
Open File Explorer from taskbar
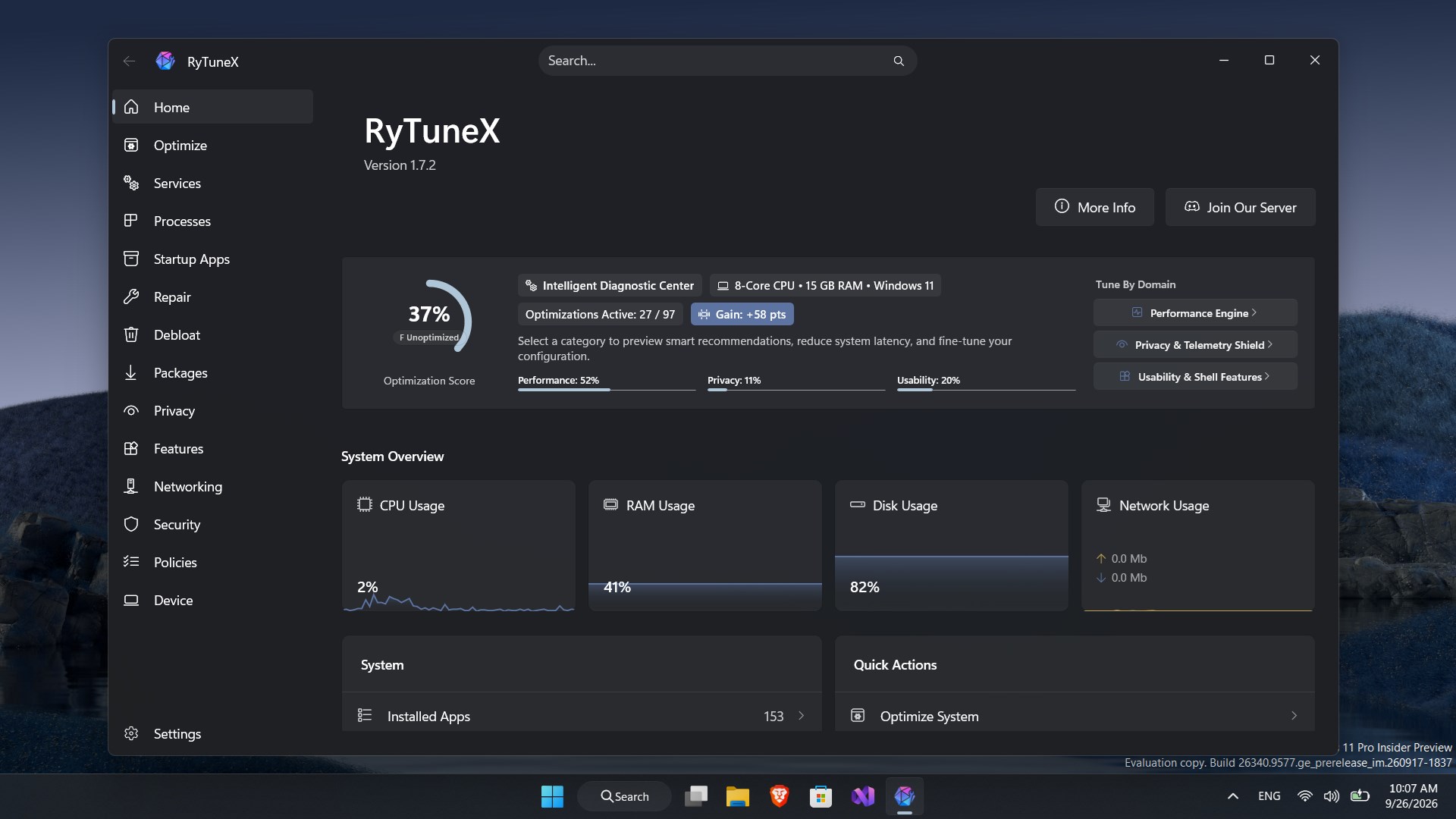click(737, 796)
